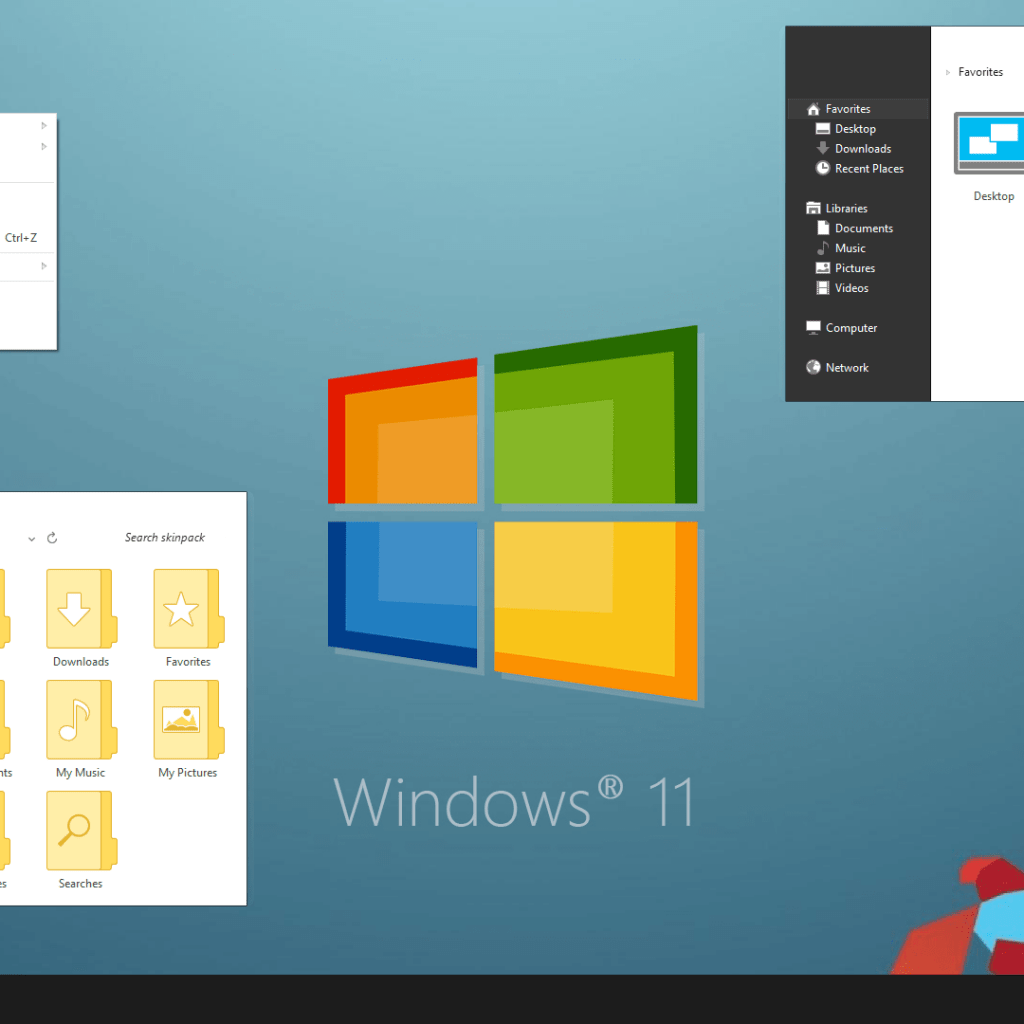This screenshot has width=1024, height=1024.
Task: Expand the submenu arrow below Ctrl+Z entry
Action: [x=44, y=266]
